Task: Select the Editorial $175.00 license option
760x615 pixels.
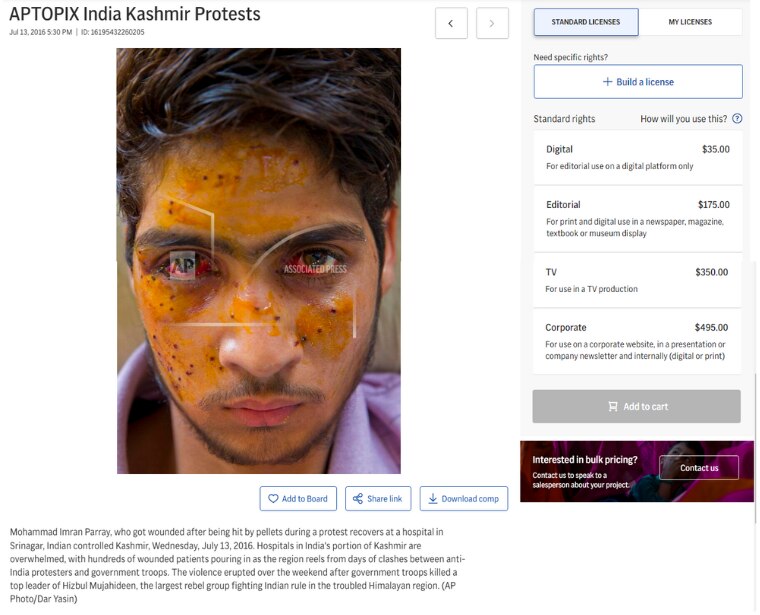Action: (637, 218)
